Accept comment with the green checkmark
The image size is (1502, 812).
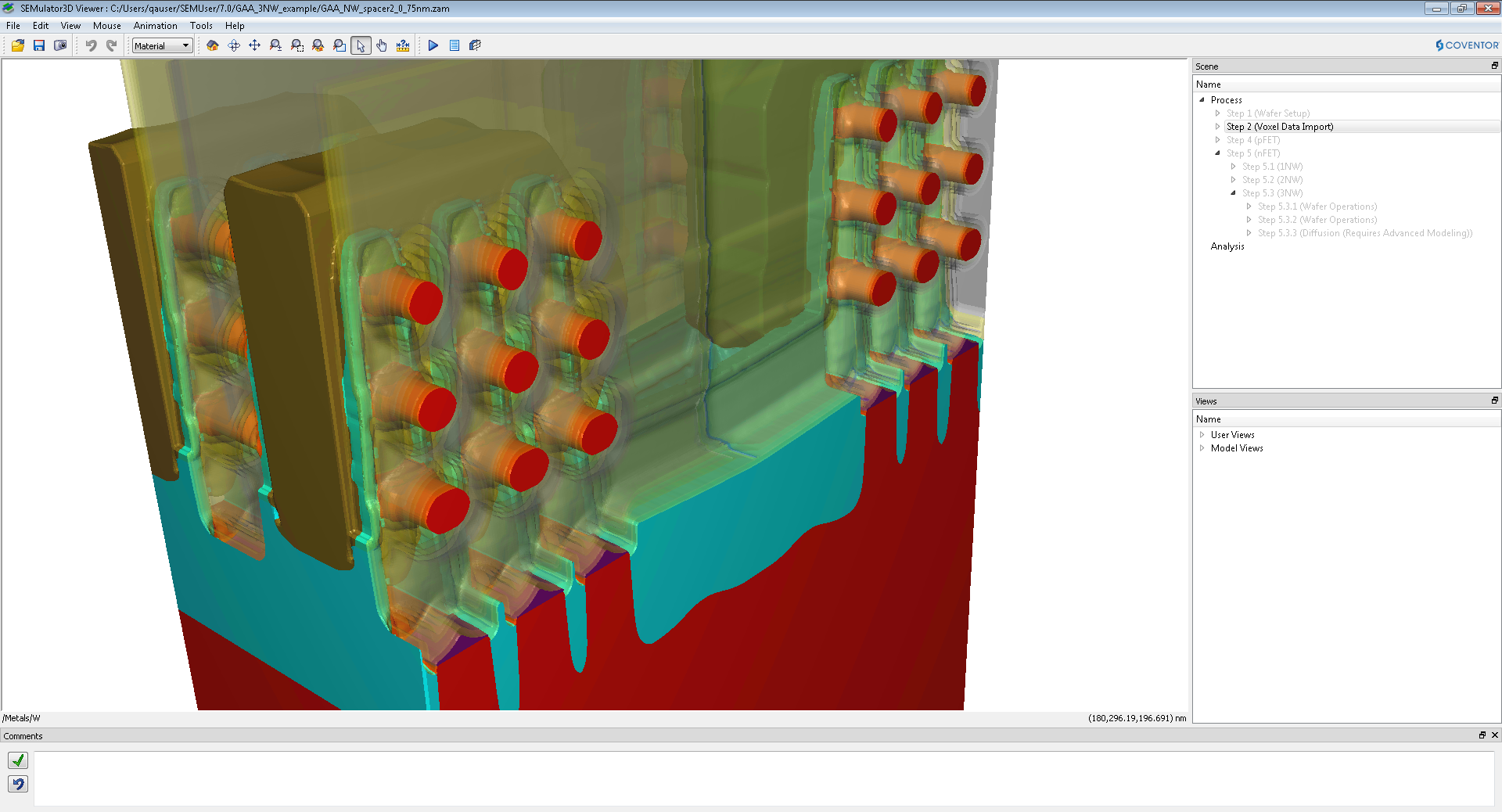click(18, 760)
